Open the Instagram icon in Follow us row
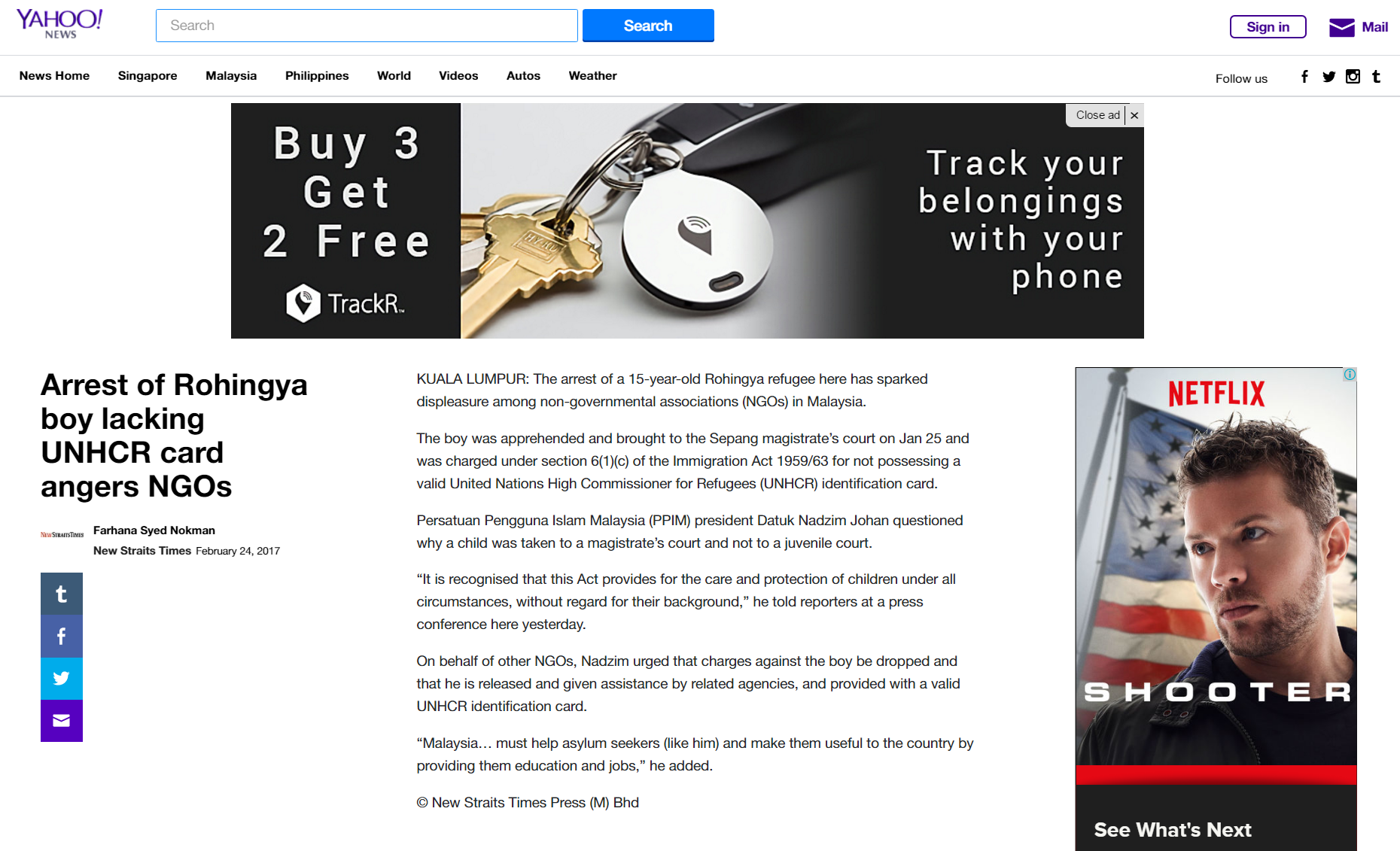1400x851 pixels. [x=1353, y=76]
